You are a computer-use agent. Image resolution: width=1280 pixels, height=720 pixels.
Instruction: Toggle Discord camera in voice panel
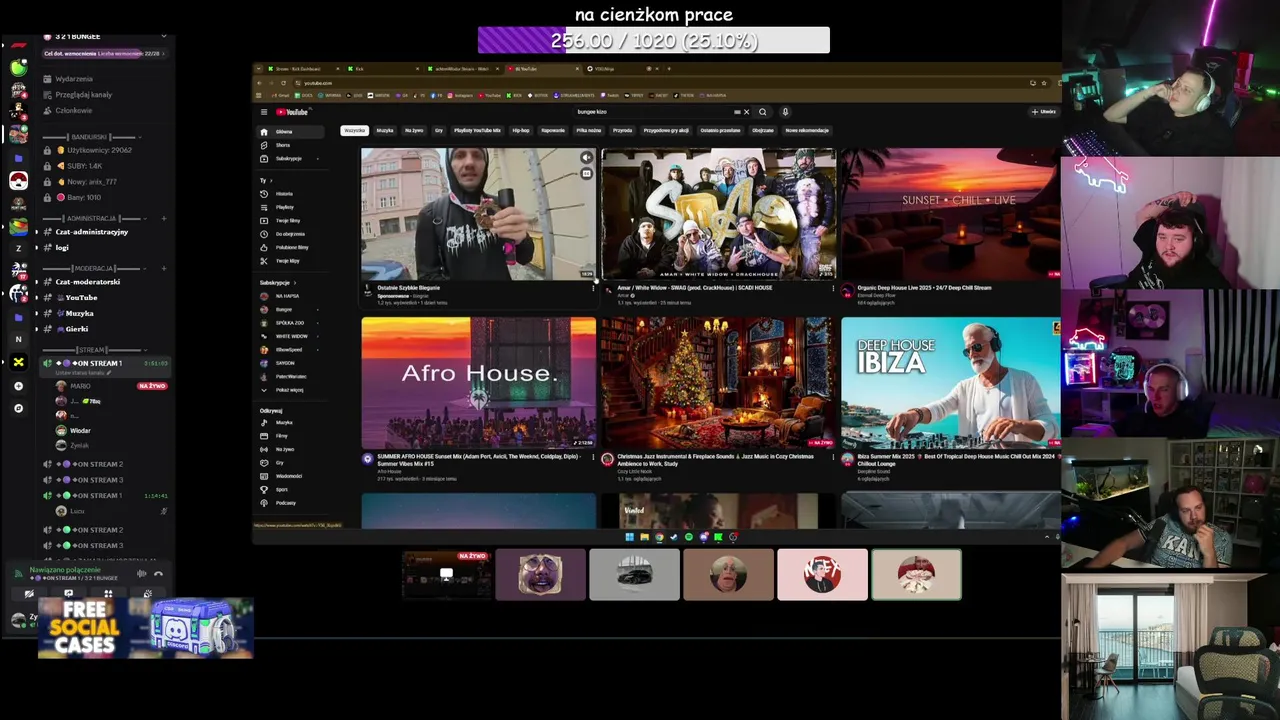point(29,594)
